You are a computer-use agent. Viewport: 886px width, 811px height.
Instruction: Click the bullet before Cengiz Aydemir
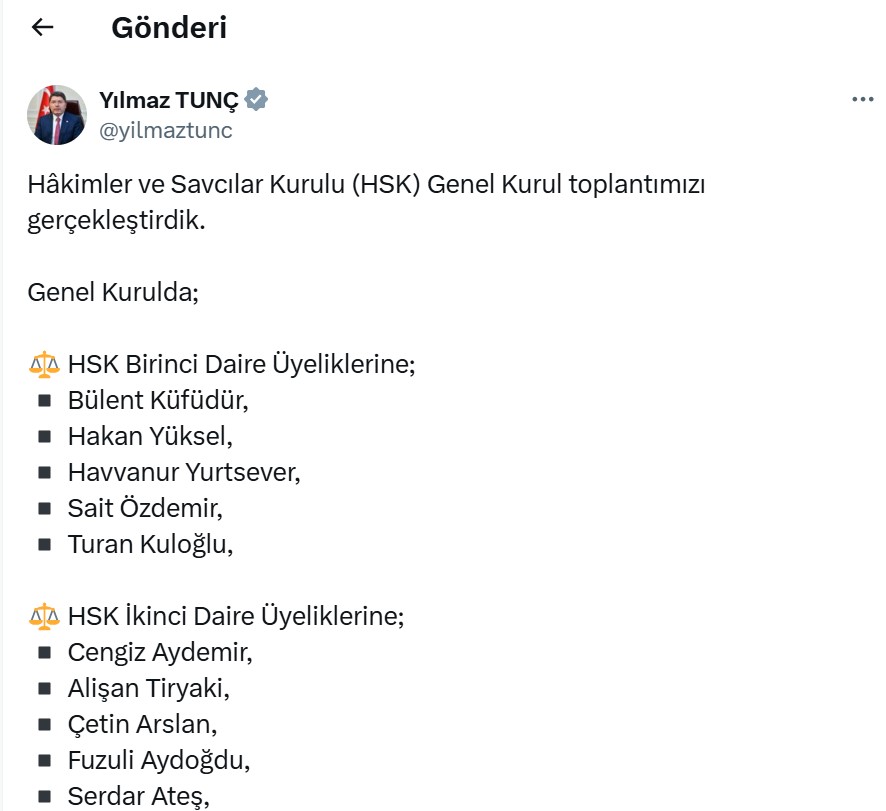pos(44,653)
